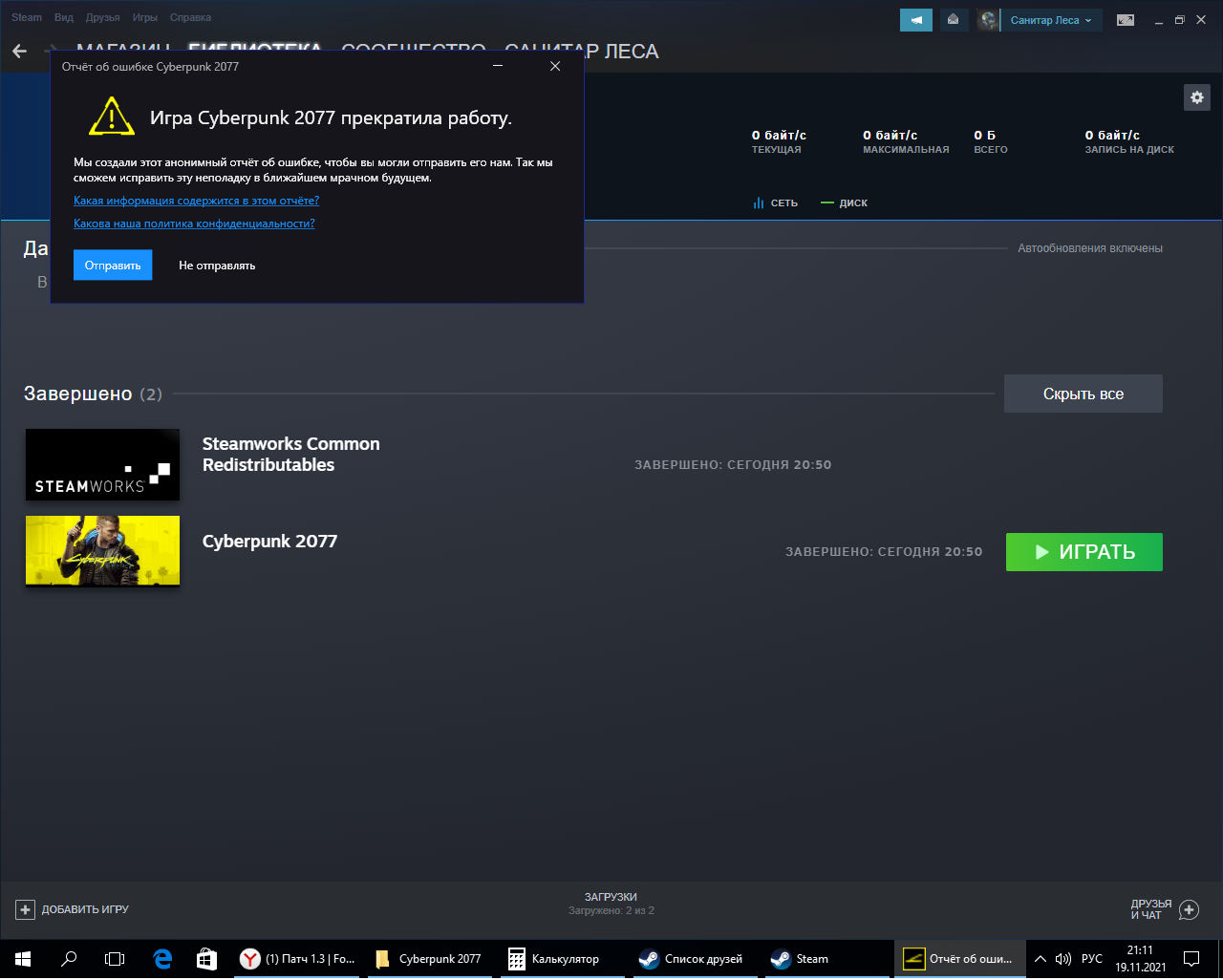The image size is (1223, 980).
Task: Open downloads settings gear icon
Action: (1197, 97)
